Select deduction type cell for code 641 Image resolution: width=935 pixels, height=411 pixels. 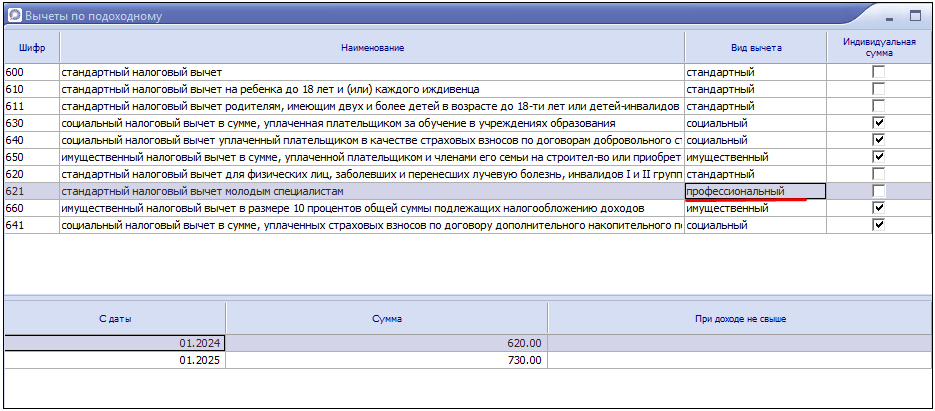755,225
